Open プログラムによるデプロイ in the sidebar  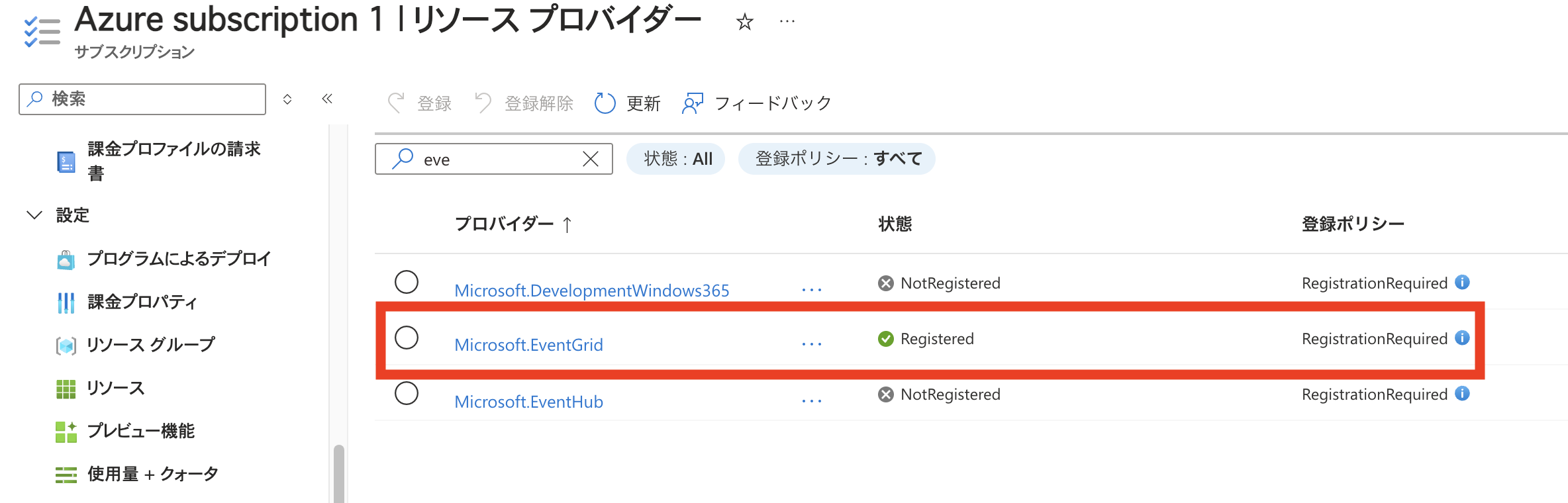179,259
